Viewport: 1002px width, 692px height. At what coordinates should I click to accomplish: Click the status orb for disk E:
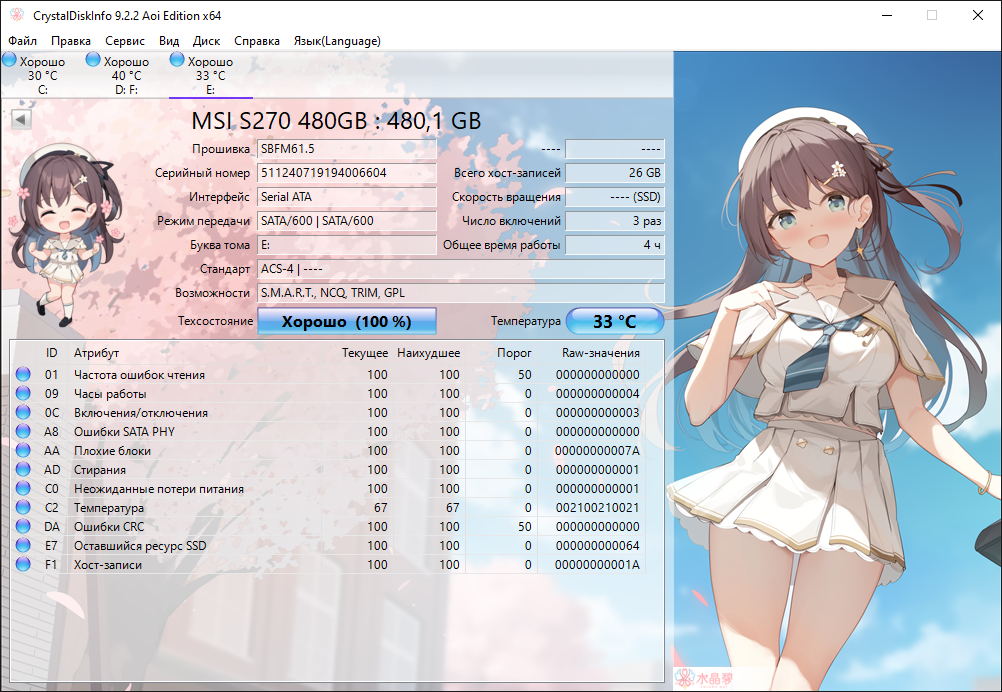[x=177, y=60]
